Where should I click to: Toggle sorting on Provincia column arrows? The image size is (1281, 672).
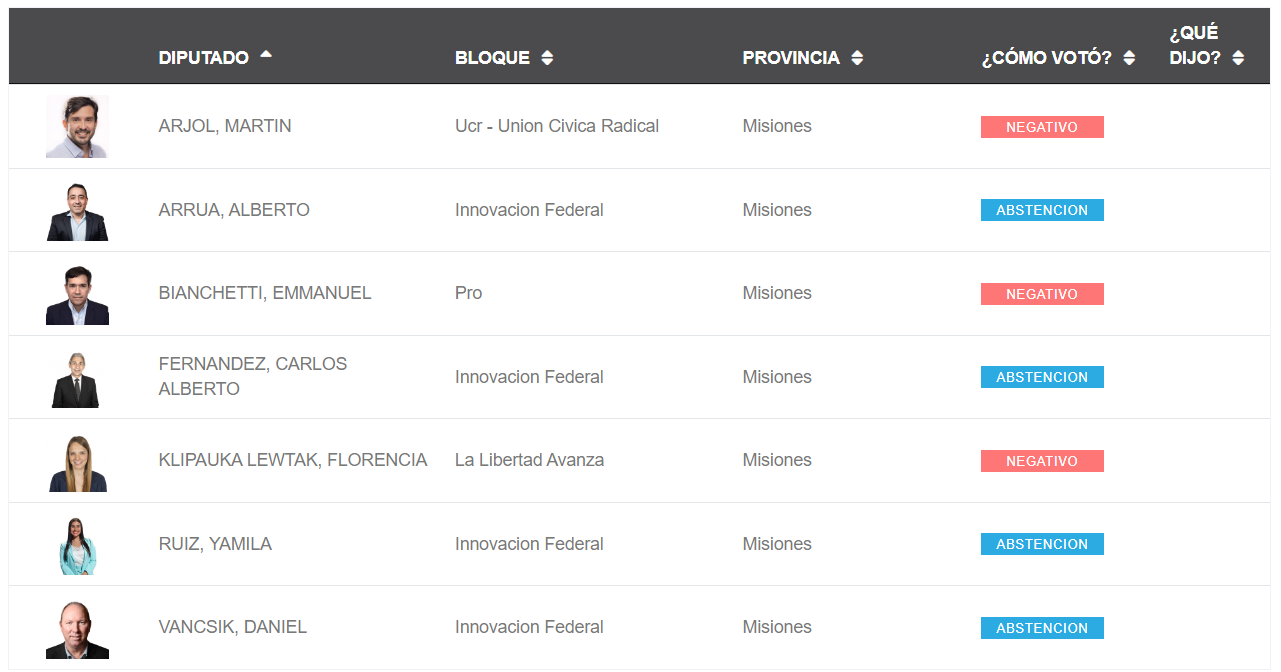point(857,58)
